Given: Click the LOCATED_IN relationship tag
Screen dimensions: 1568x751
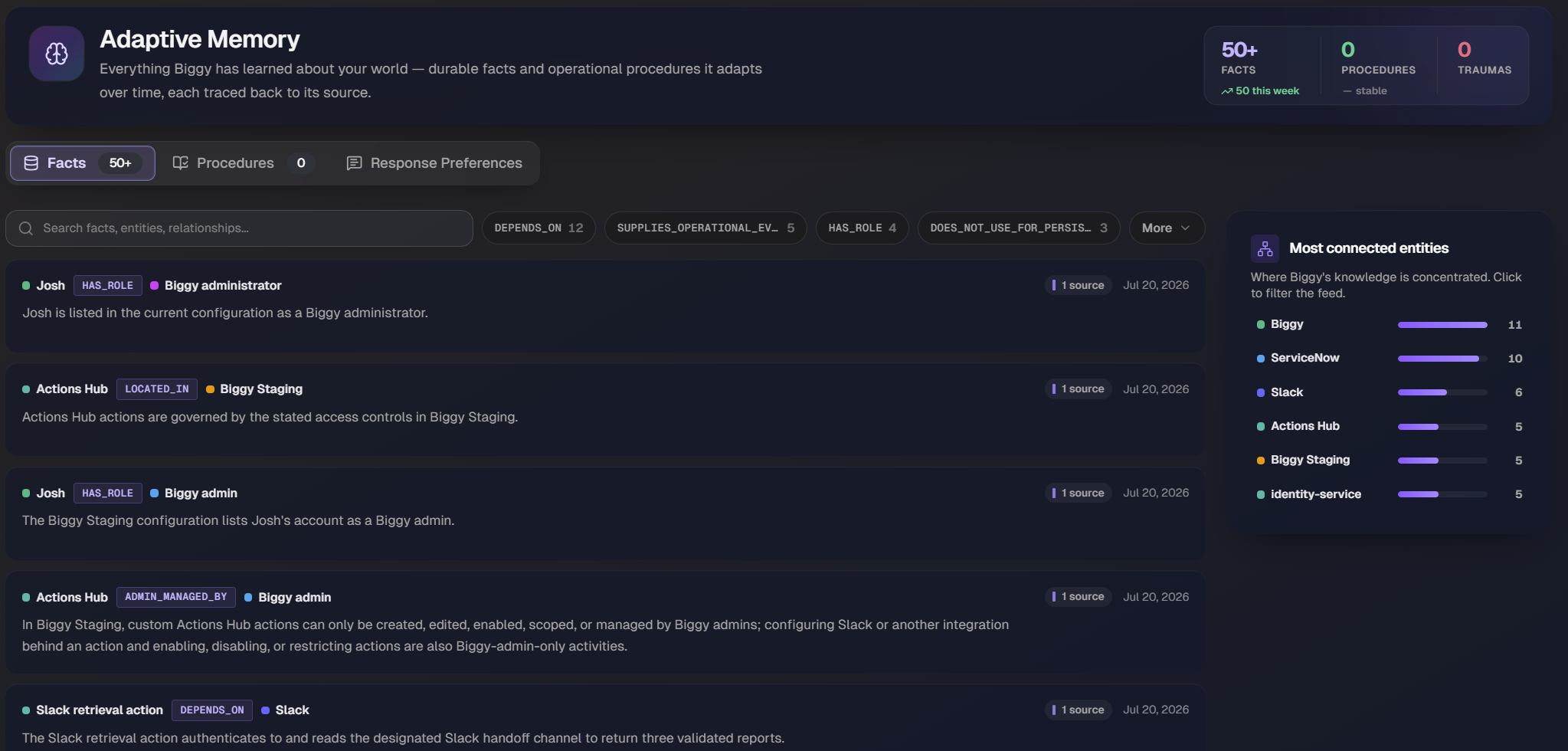Looking at the screenshot, I should 157,389.
